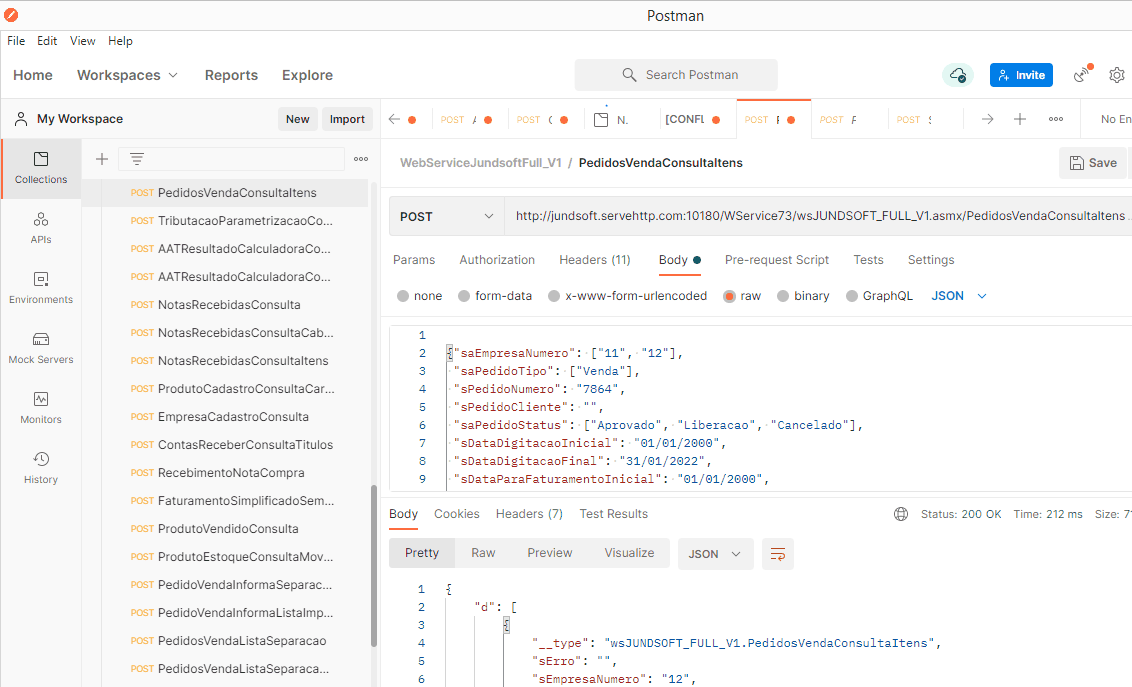Open the APIs sidebar section
1132x687 pixels.
click(41, 228)
